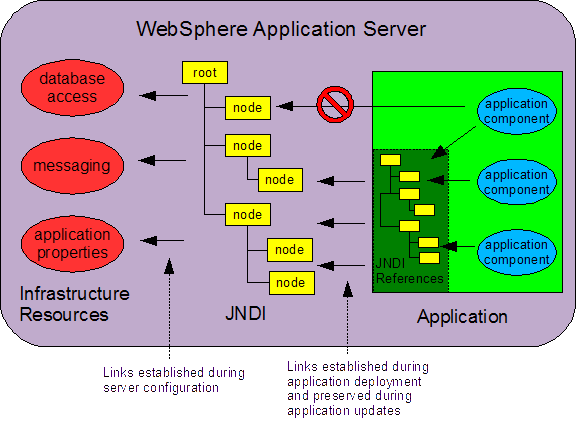Select the messaging red ellipse
Viewport: 576px width, 424px height.
(72, 166)
